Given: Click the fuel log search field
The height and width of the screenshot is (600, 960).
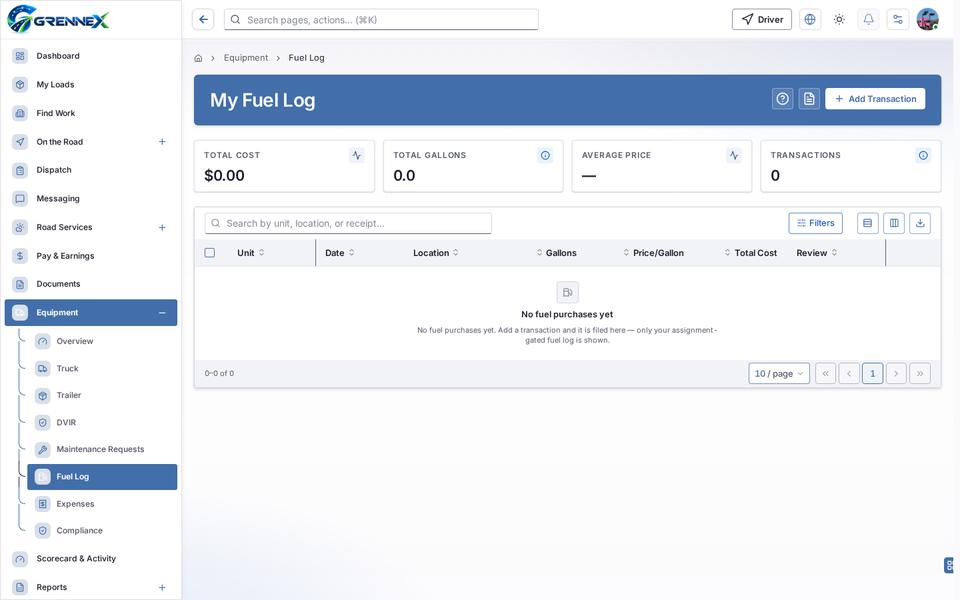Looking at the screenshot, I should [x=348, y=223].
